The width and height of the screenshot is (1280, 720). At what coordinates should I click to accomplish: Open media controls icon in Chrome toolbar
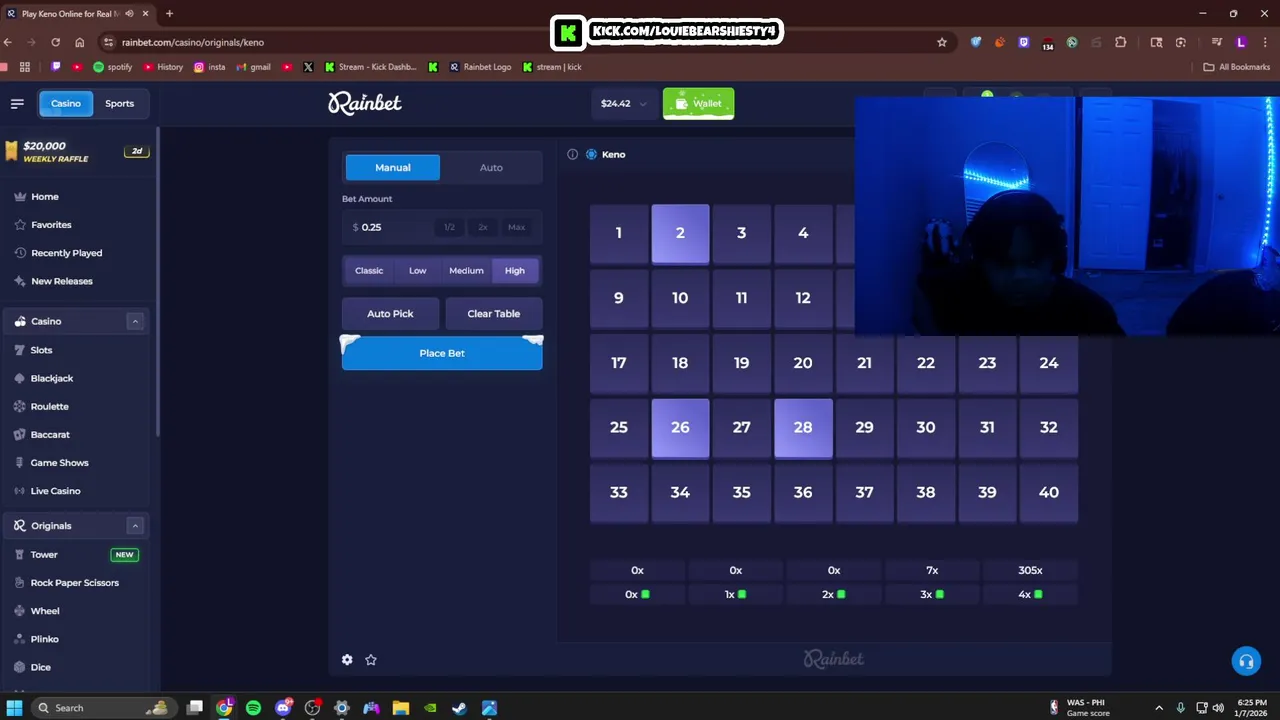click(x=1217, y=42)
